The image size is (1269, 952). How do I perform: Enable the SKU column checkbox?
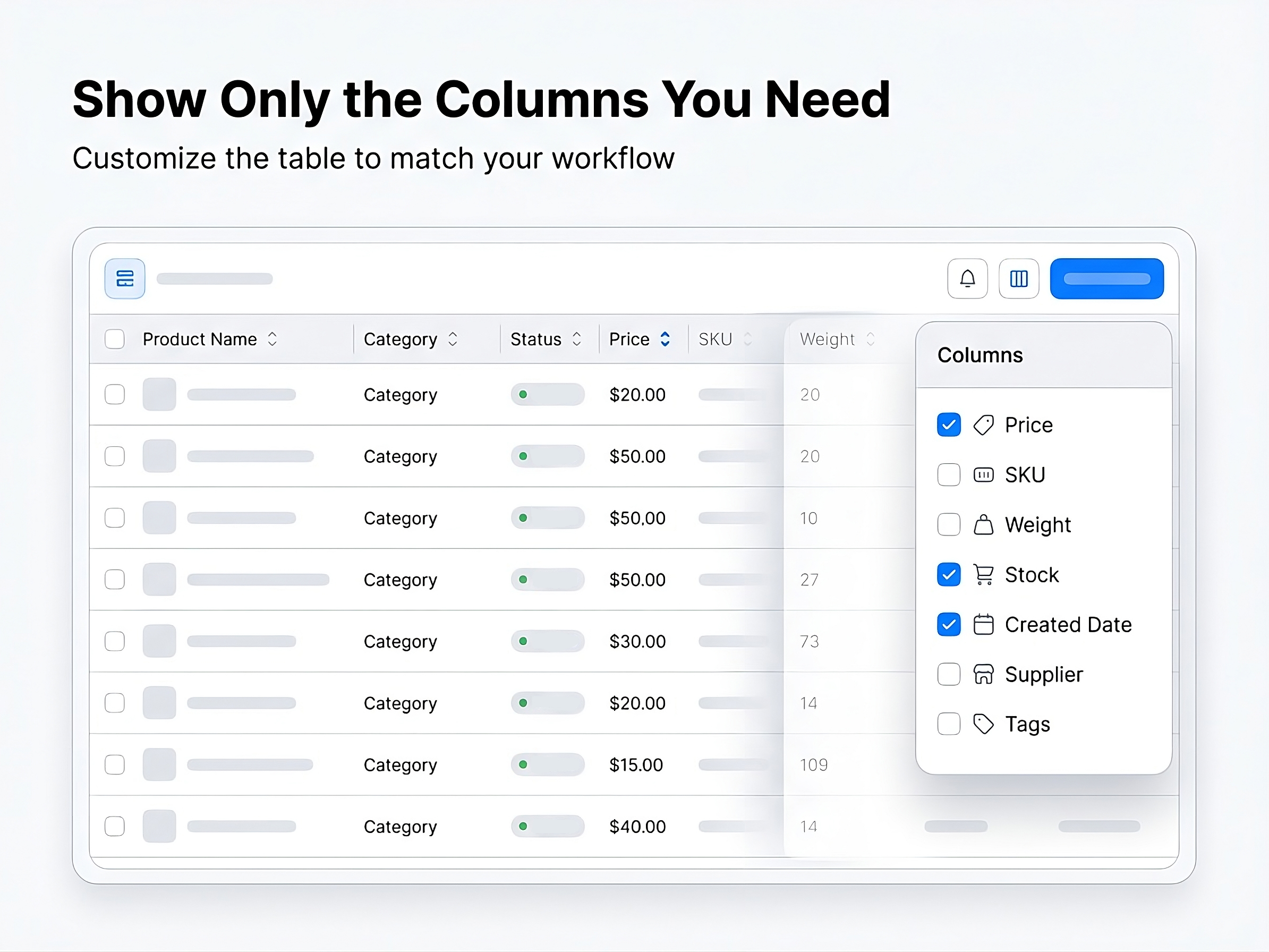point(948,475)
